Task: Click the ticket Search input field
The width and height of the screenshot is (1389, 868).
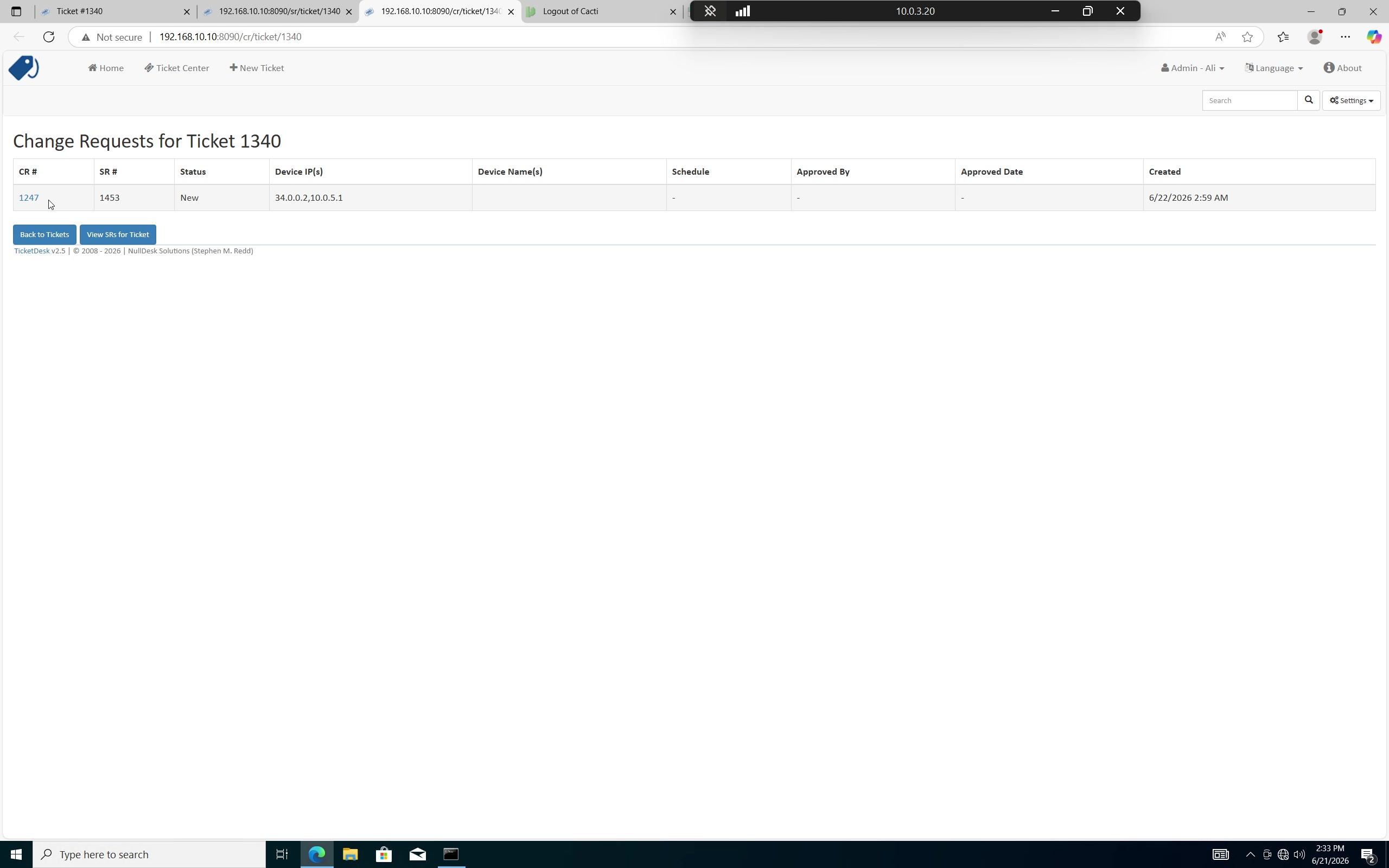Action: point(1250,100)
